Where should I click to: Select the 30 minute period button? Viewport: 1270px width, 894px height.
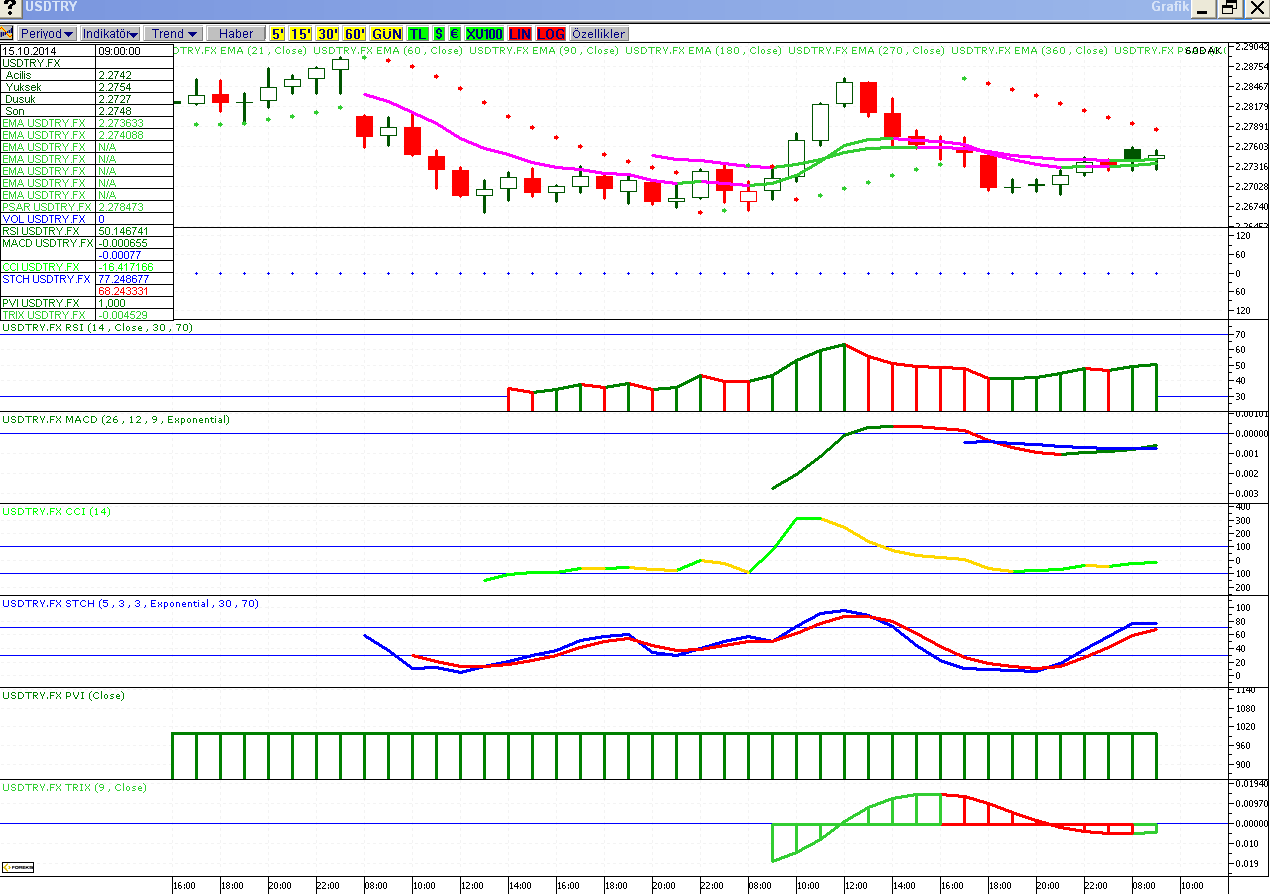coord(328,34)
